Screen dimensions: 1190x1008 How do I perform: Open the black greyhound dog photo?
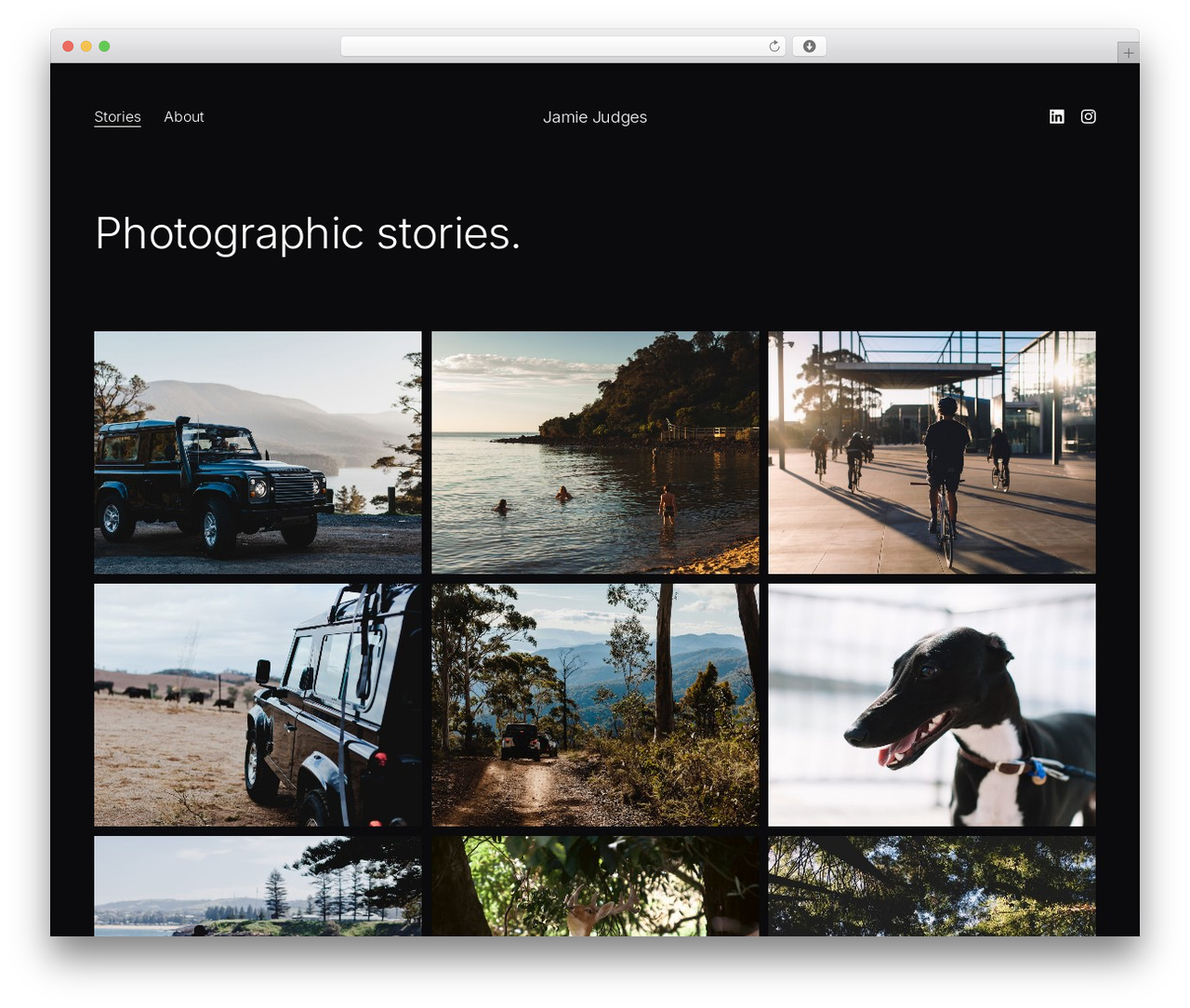coord(932,705)
